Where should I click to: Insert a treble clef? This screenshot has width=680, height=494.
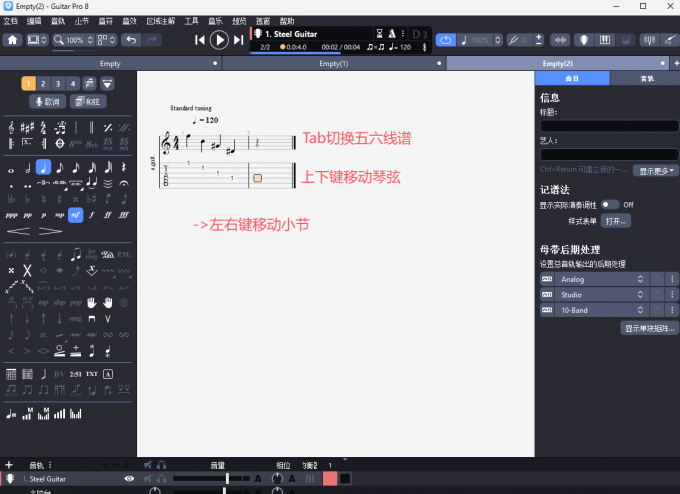pos(11,128)
